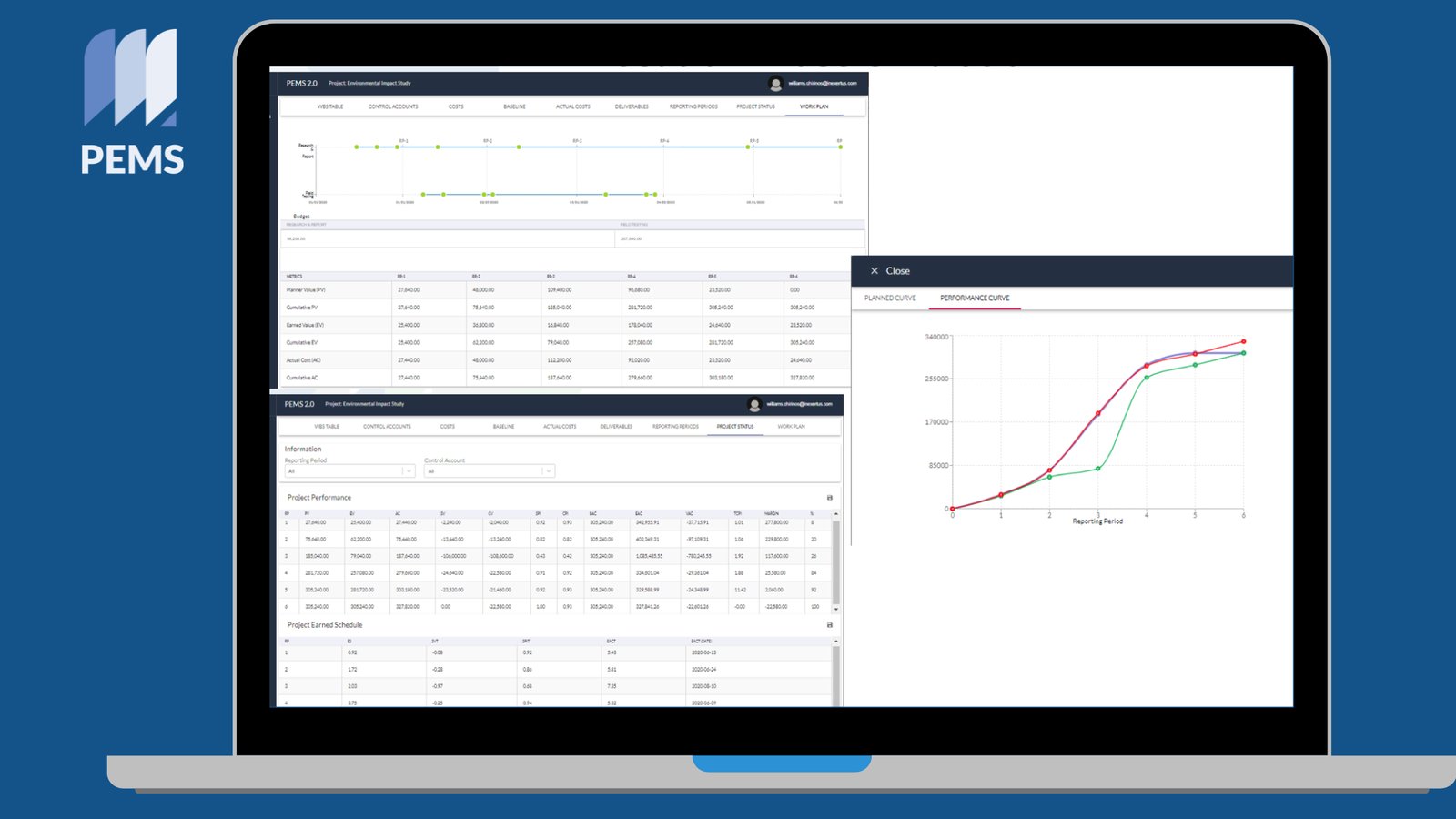Open Actual Costs tab in the Project Status window
This screenshot has width=1456, height=819.
[560, 427]
